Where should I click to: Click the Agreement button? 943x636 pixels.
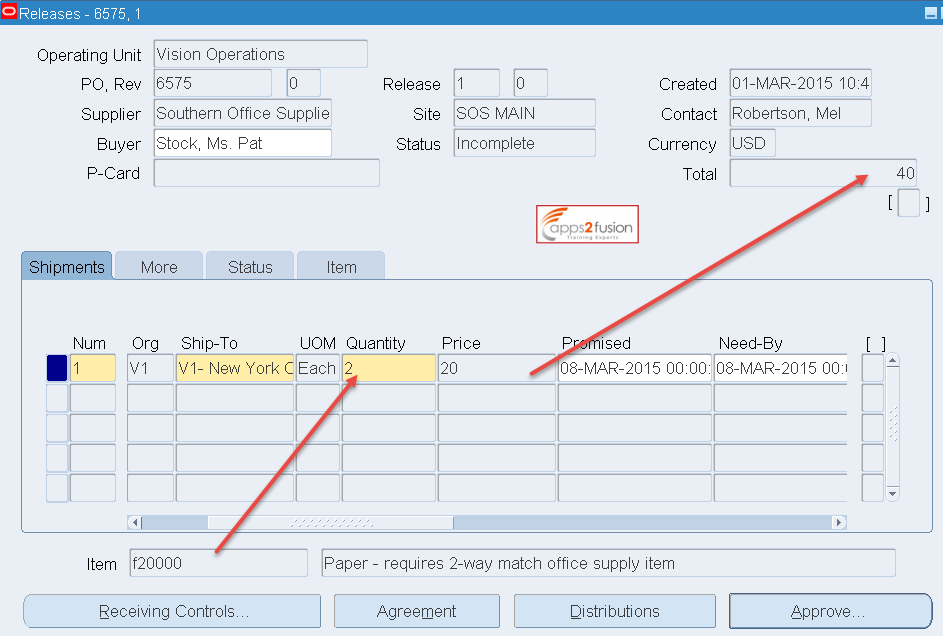417,611
